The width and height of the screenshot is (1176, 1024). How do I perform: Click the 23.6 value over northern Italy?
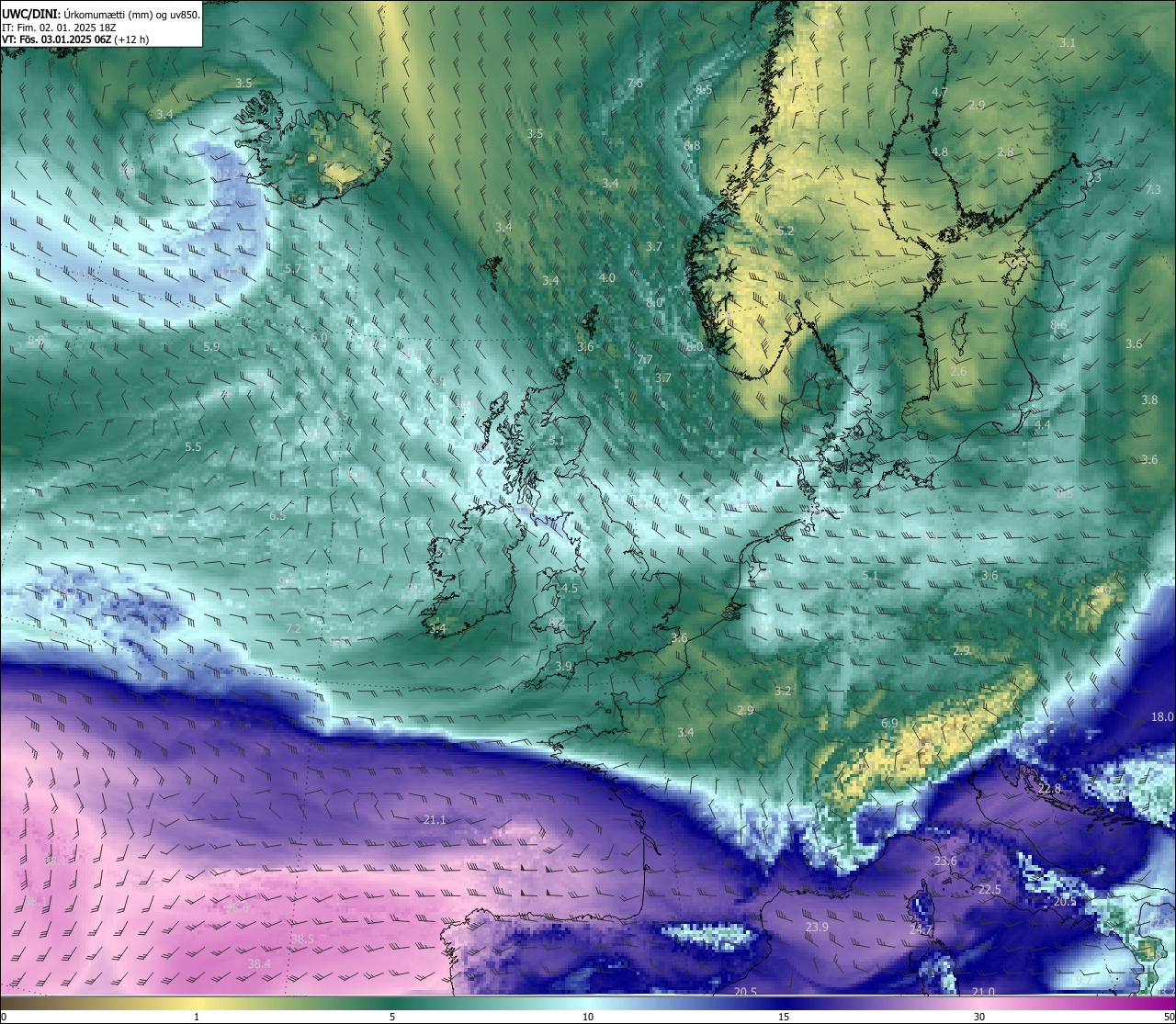[x=945, y=861]
